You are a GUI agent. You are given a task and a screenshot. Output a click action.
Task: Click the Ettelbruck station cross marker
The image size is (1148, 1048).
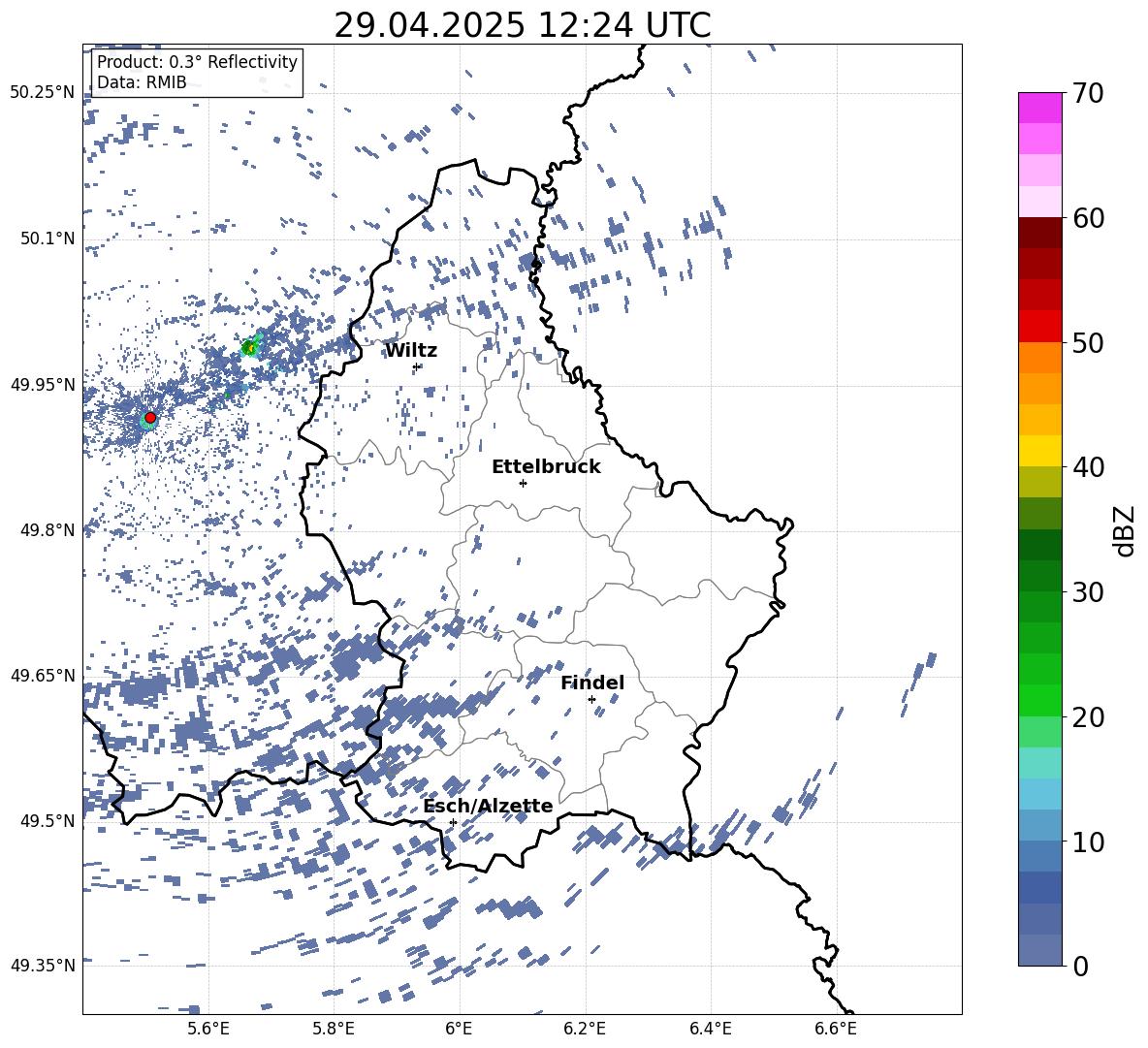(523, 483)
